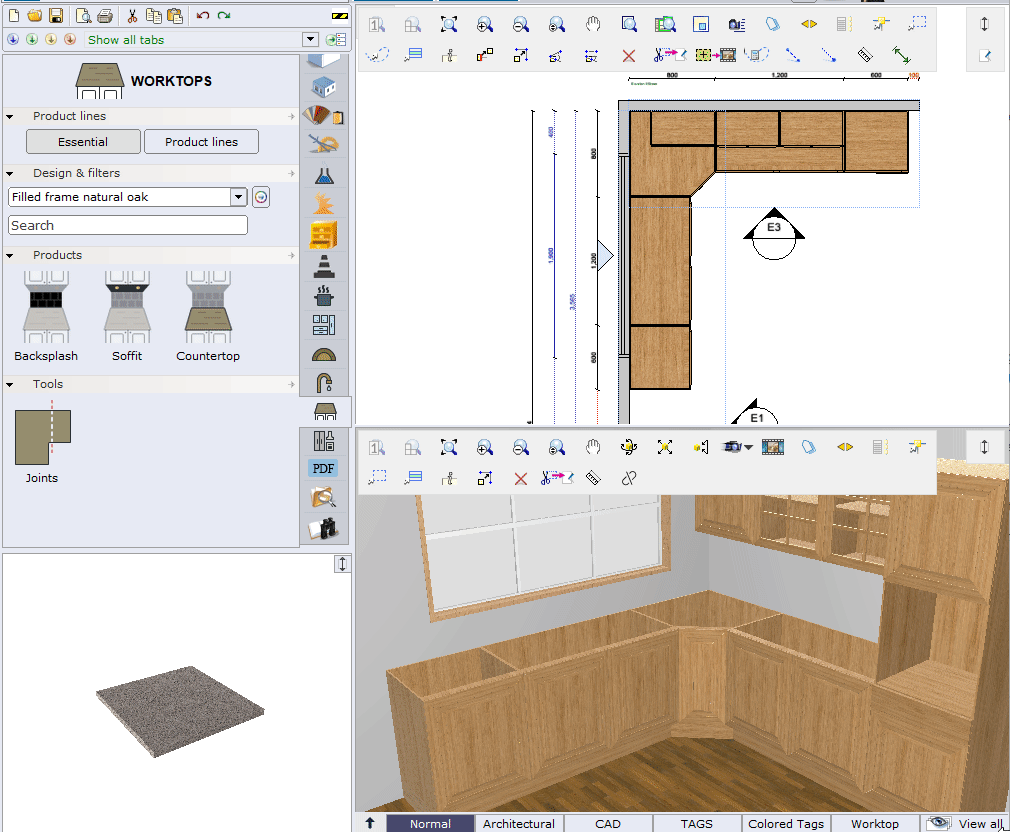Open print preview

pyautogui.click(x=83, y=15)
